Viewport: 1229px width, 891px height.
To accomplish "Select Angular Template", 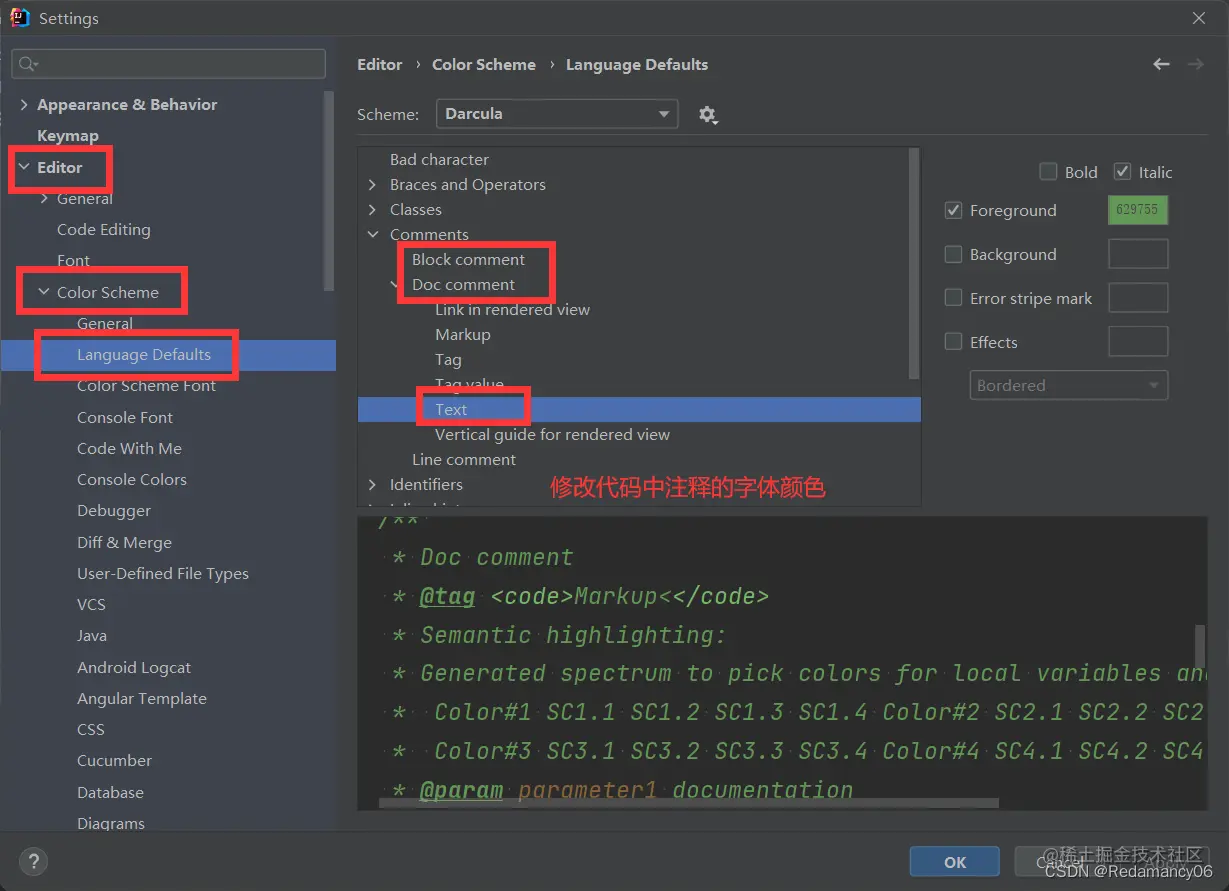I will [x=142, y=698].
